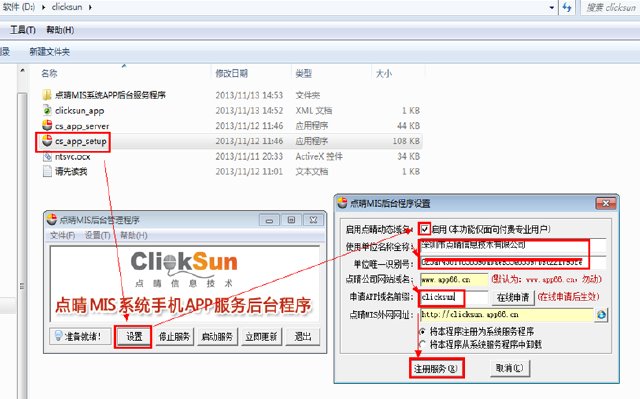This screenshot has height=399, width=640.
Task: Click the 注册服务 button
Action: pyautogui.click(x=436, y=369)
